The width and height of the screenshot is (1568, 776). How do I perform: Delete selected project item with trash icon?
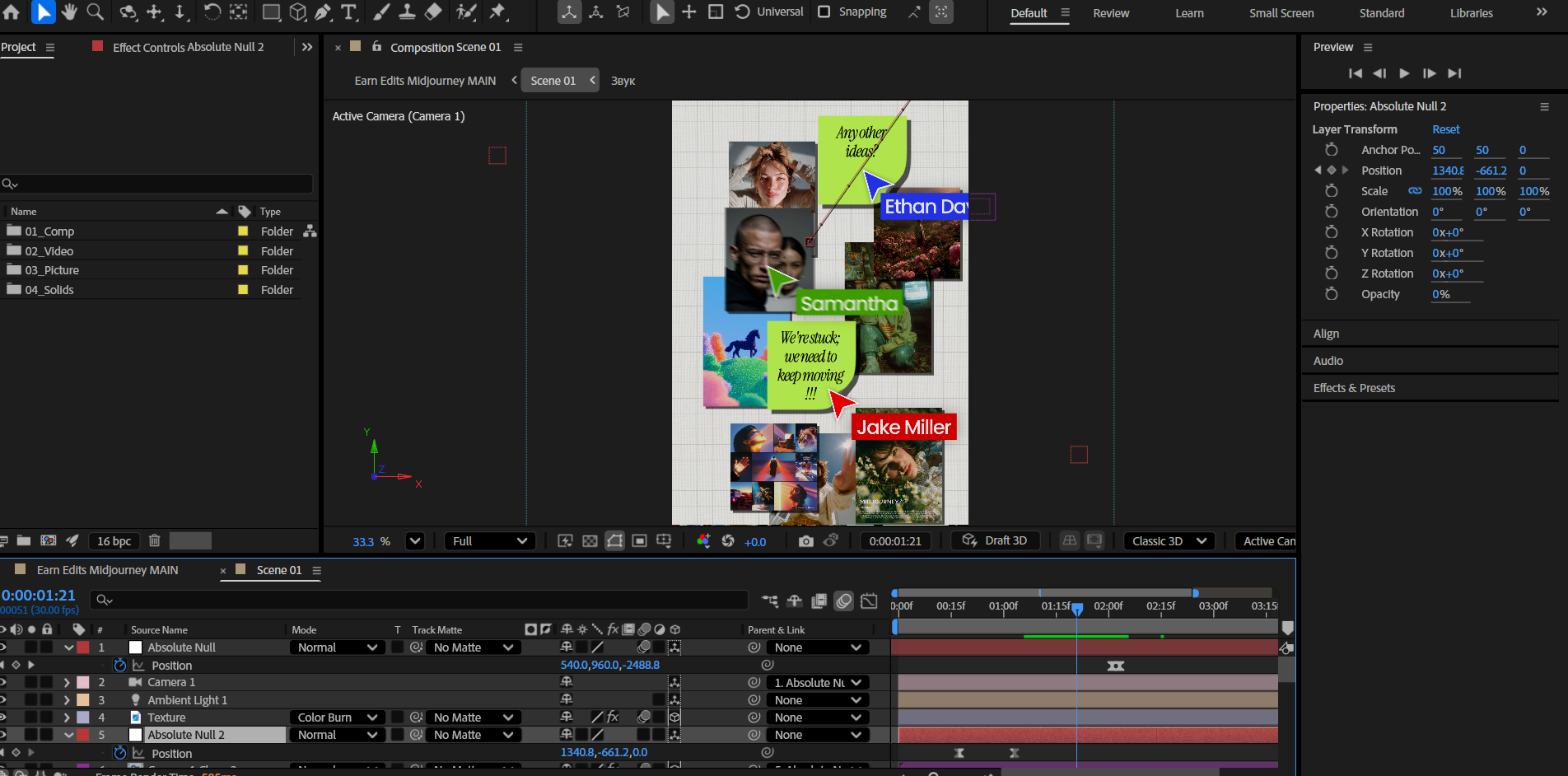coord(154,540)
